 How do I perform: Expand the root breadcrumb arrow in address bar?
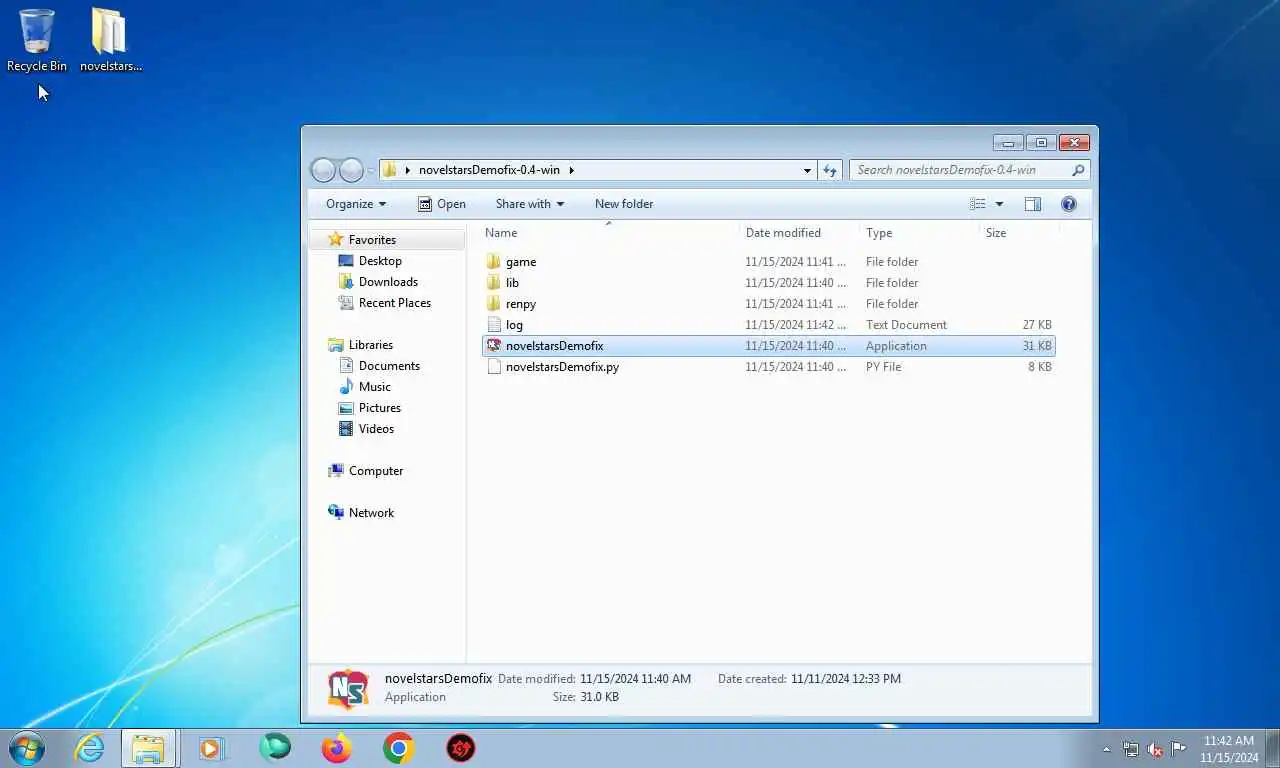click(x=408, y=170)
